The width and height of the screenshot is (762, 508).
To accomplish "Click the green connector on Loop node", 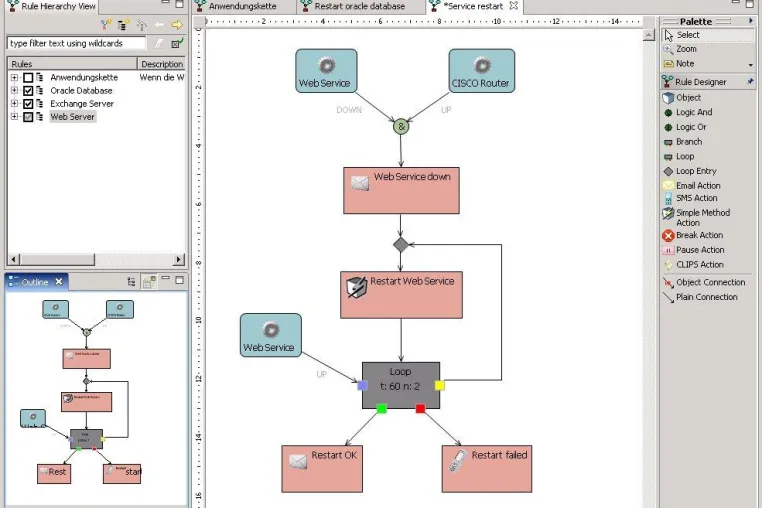I will click(x=382, y=409).
